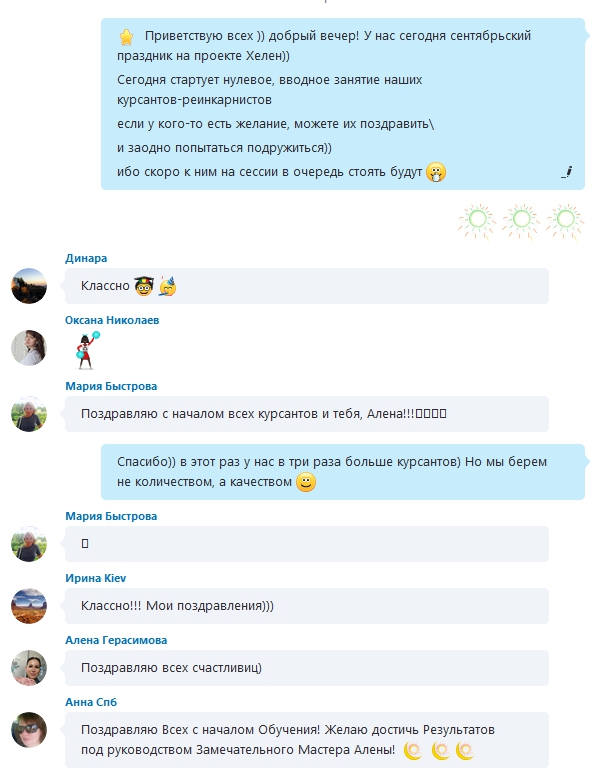
Task: Open Оксана Николаев's avatar photo
Action: 29,348
